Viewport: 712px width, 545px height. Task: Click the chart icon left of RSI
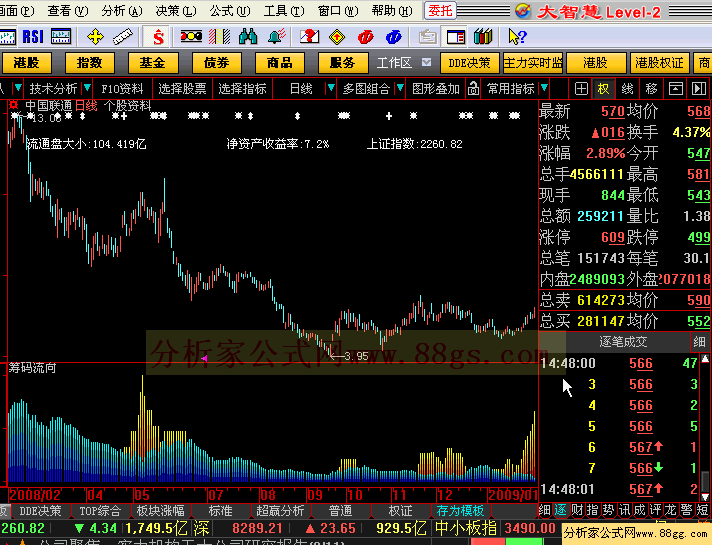pyautogui.click(x=8, y=36)
